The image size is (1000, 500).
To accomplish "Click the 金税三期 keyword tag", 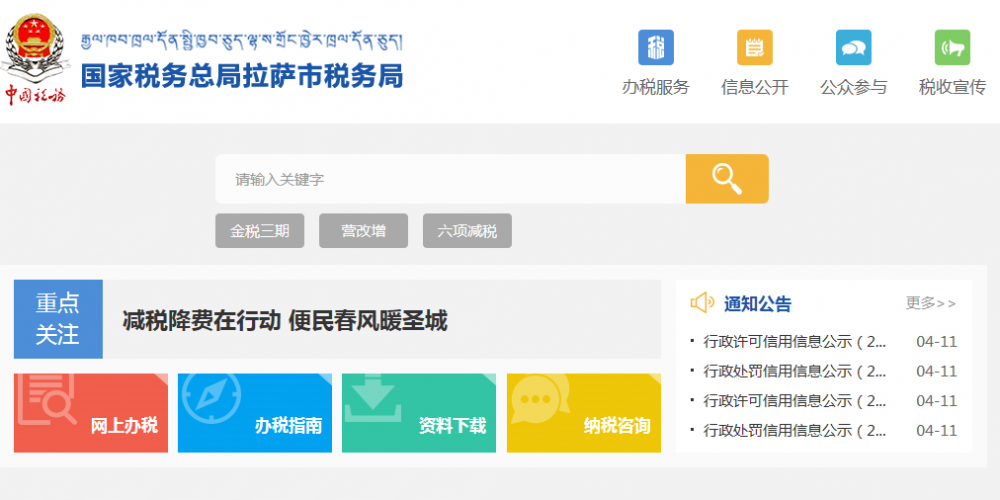I will (x=259, y=231).
